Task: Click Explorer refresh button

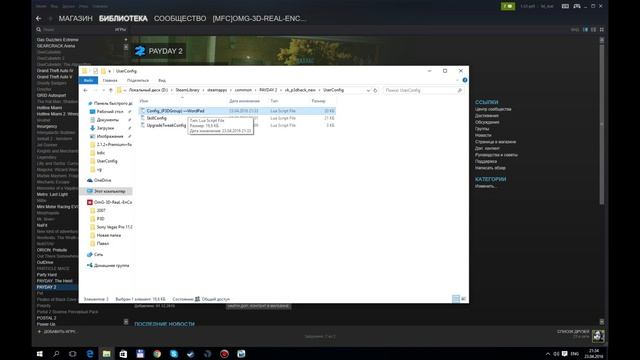Action: [x=375, y=90]
